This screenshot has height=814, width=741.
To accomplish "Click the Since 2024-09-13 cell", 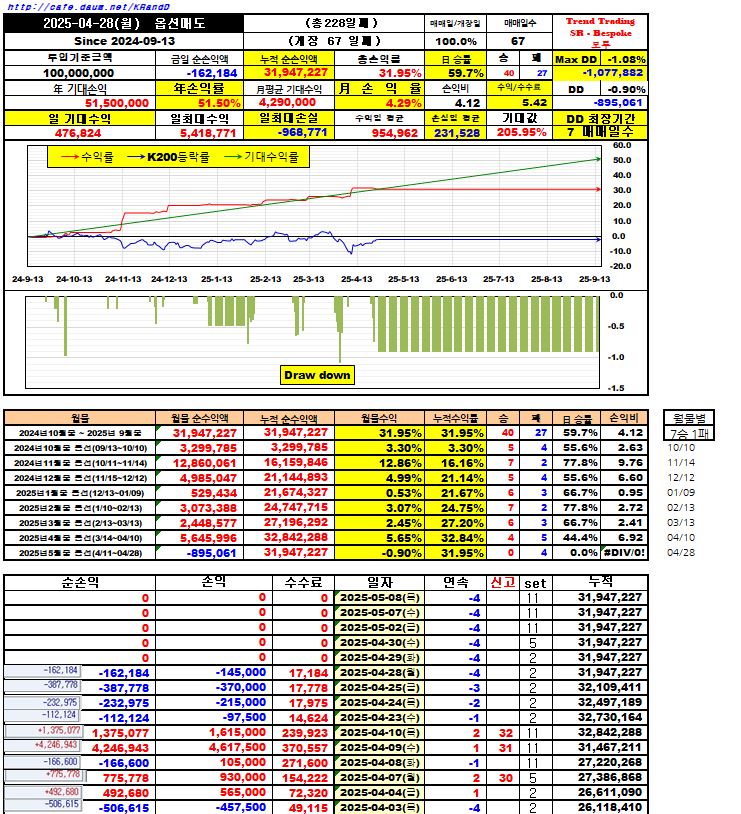I will tap(124, 41).
